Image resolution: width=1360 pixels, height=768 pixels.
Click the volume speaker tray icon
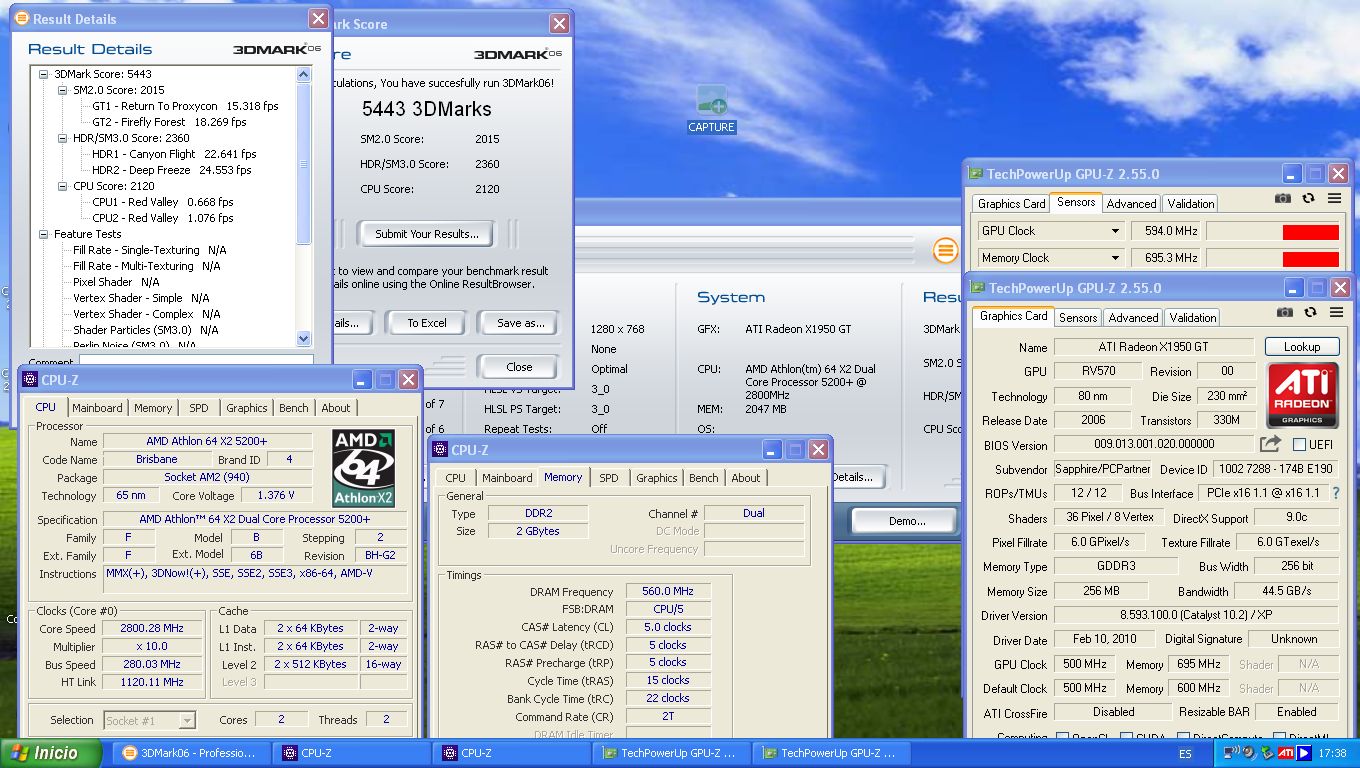(1249, 753)
